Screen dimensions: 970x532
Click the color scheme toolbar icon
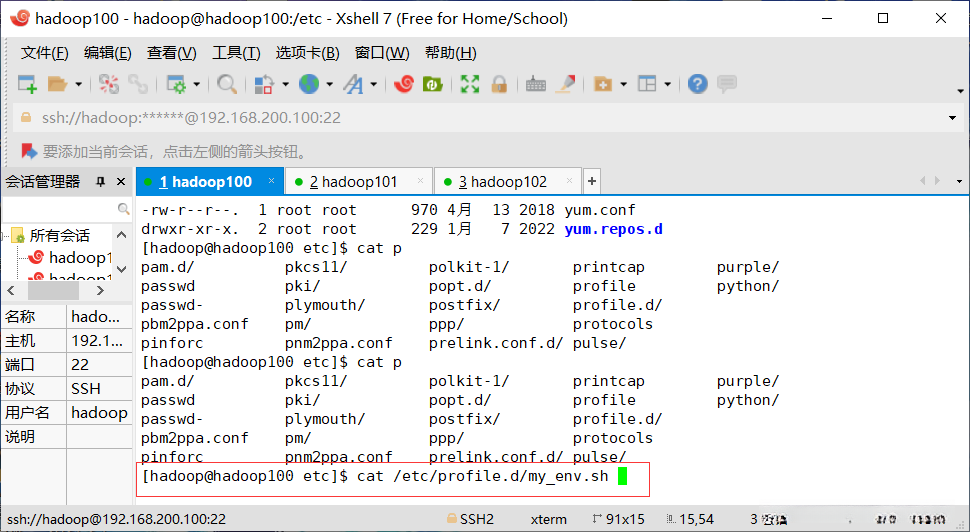[265, 84]
